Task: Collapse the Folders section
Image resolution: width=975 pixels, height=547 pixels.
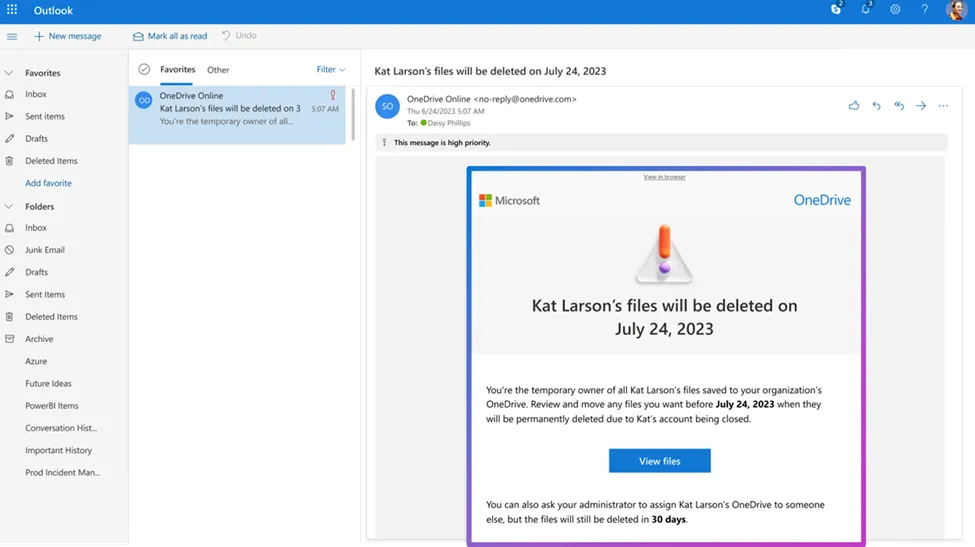Action: tap(9, 207)
